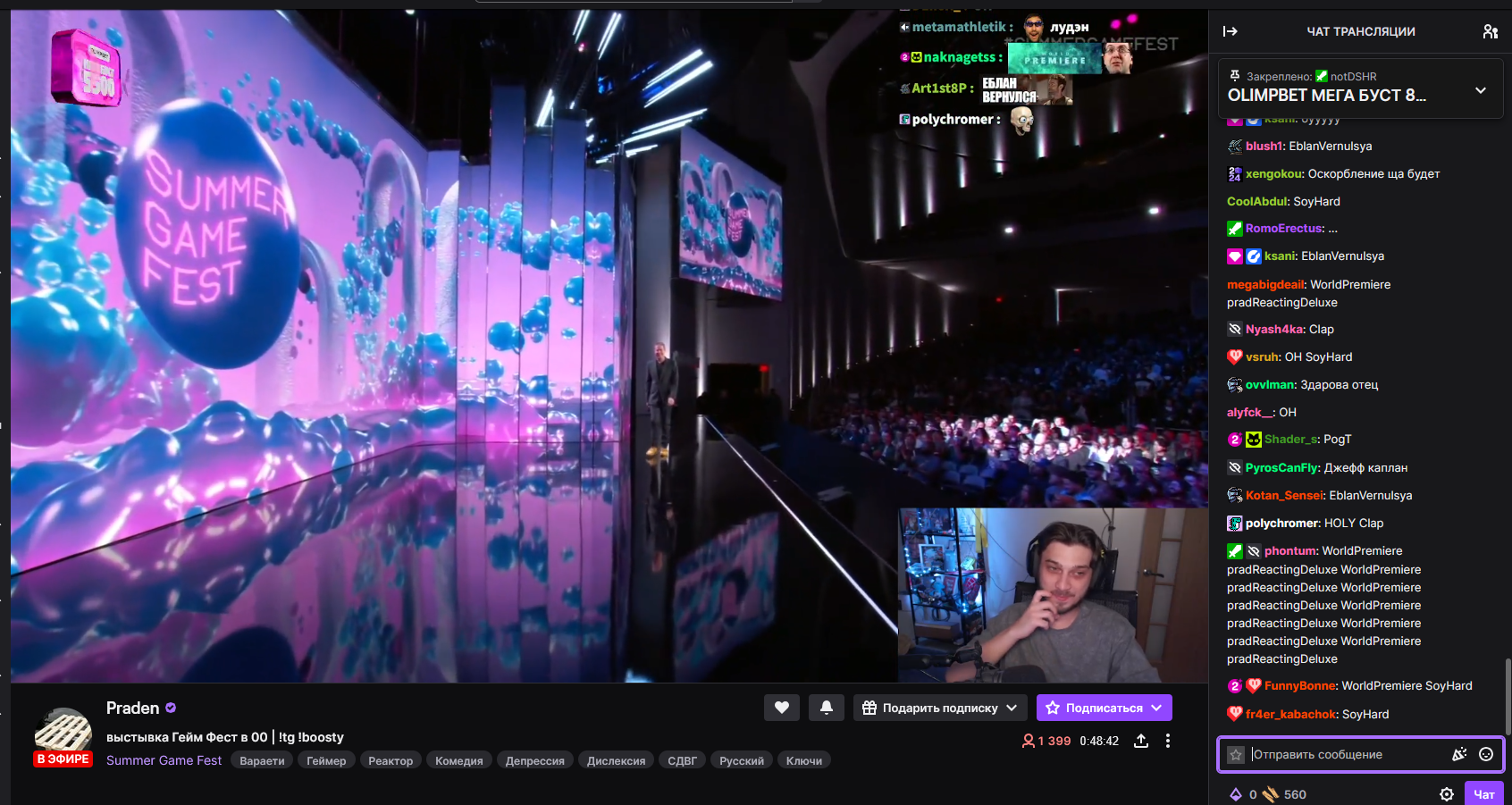Open chat user FunnyBonne profile

click(1300, 685)
